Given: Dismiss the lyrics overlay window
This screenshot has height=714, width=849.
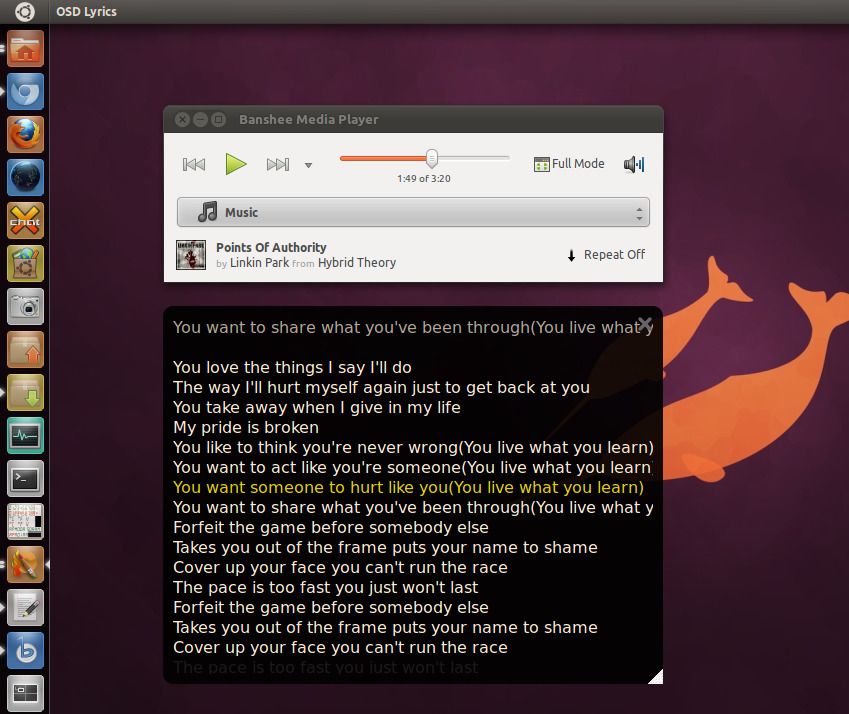Looking at the screenshot, I should (645, 325).
